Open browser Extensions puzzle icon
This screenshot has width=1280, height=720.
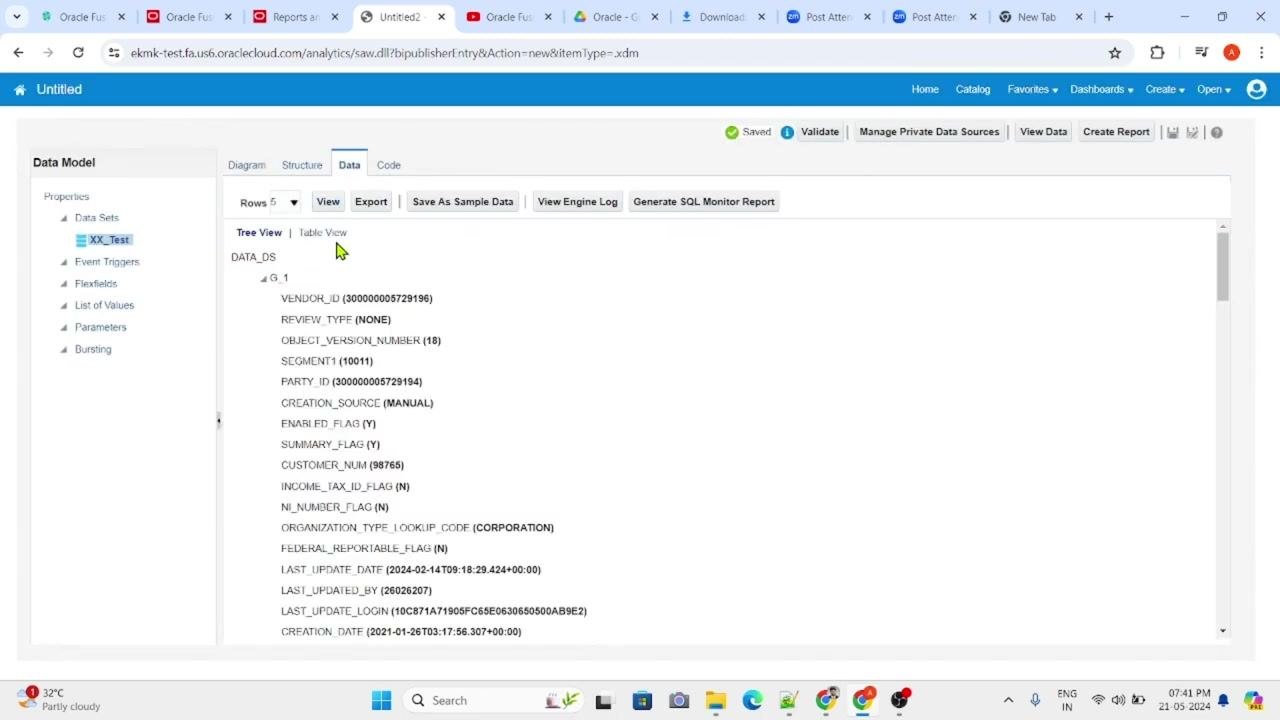(x=1157, y=53)
